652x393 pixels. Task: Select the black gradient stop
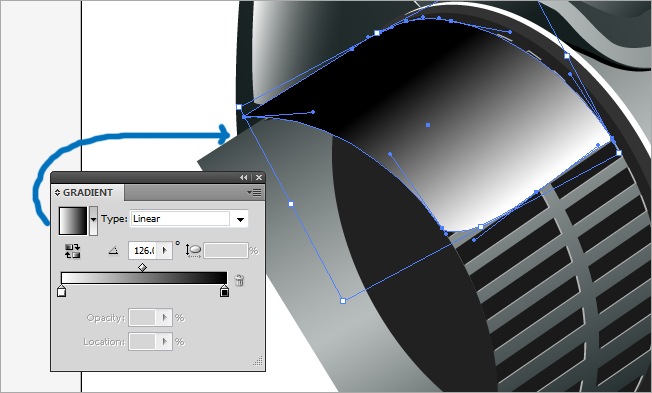[x=224, y=291]
